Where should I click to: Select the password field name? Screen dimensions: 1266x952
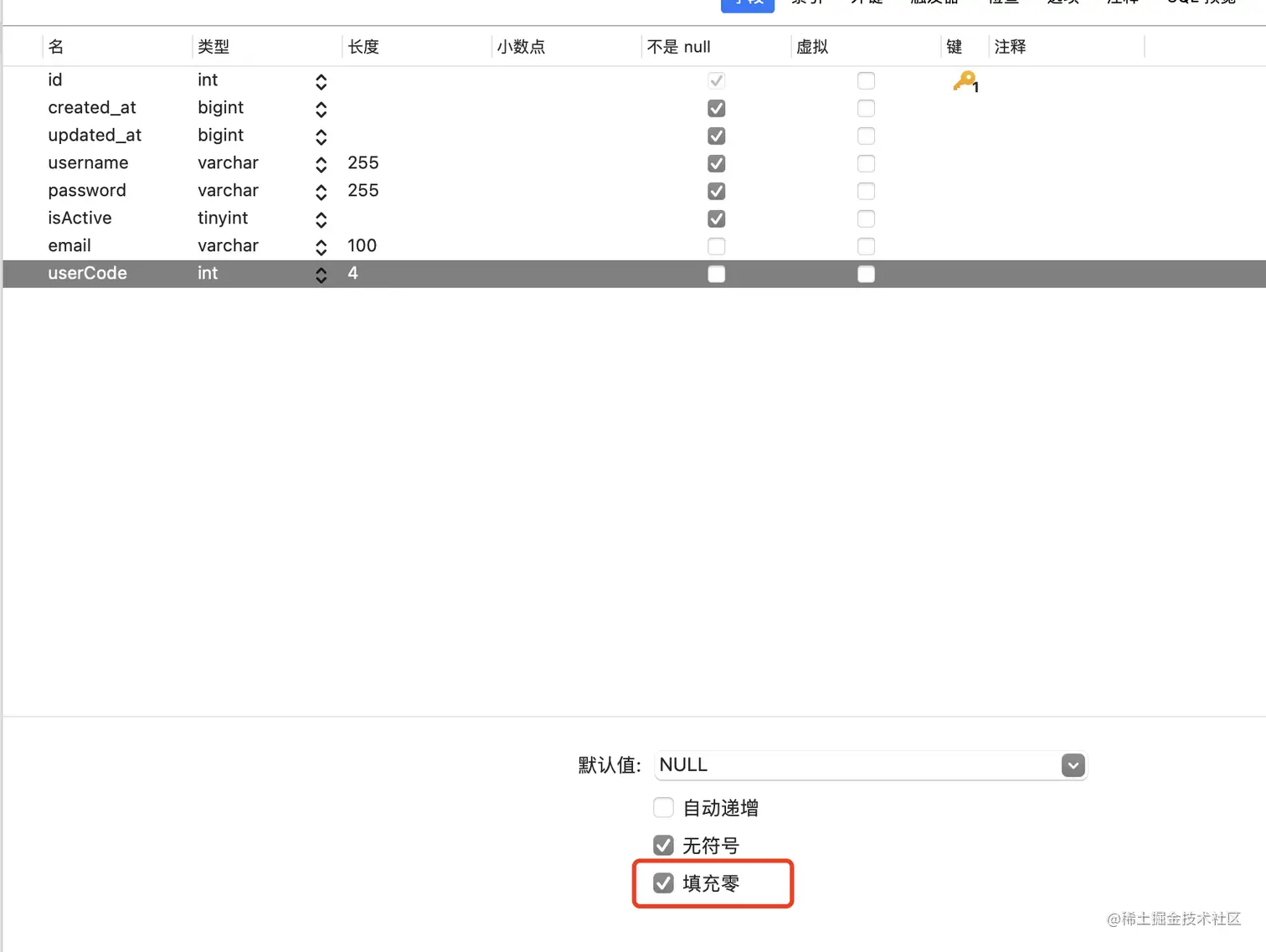(87, 190)
